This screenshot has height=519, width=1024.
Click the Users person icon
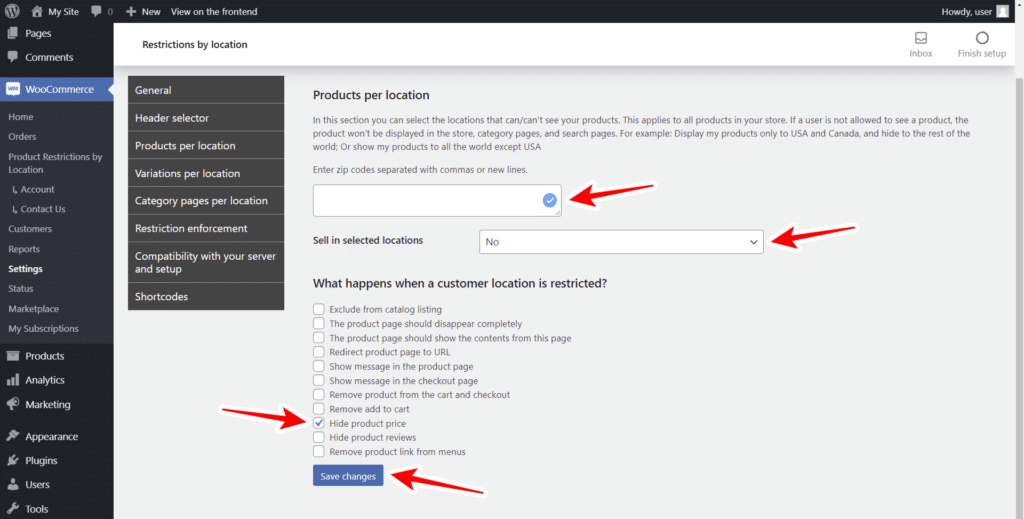point(13,484)
